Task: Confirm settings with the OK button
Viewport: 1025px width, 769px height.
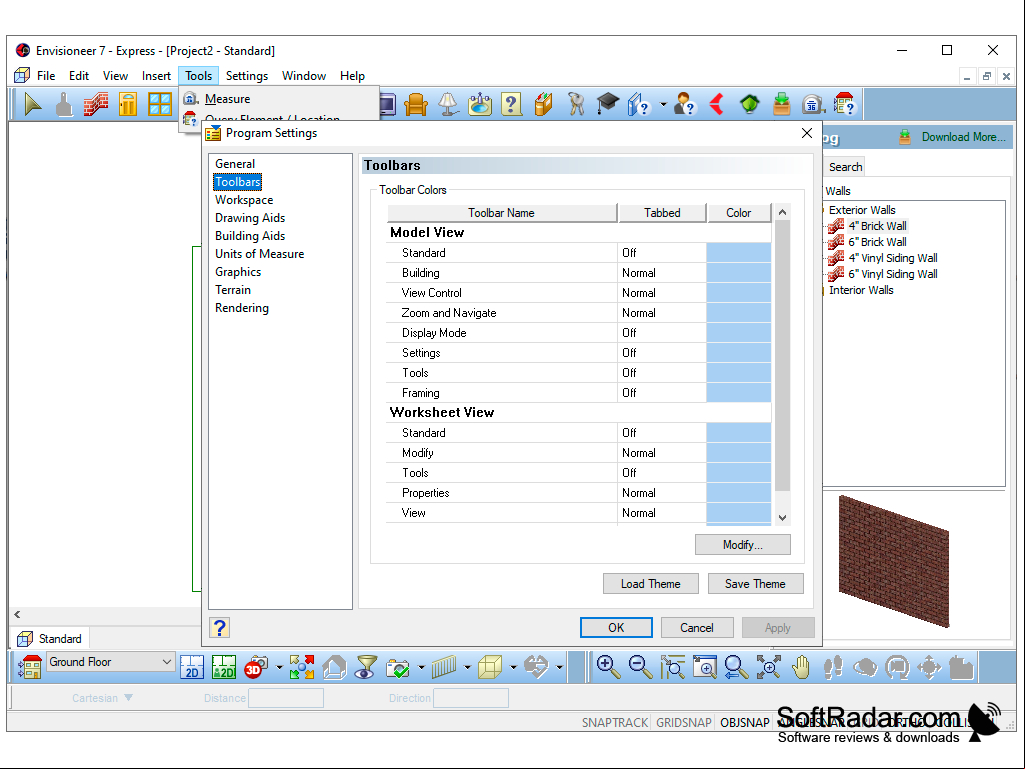Action: [x=616, y=628]
